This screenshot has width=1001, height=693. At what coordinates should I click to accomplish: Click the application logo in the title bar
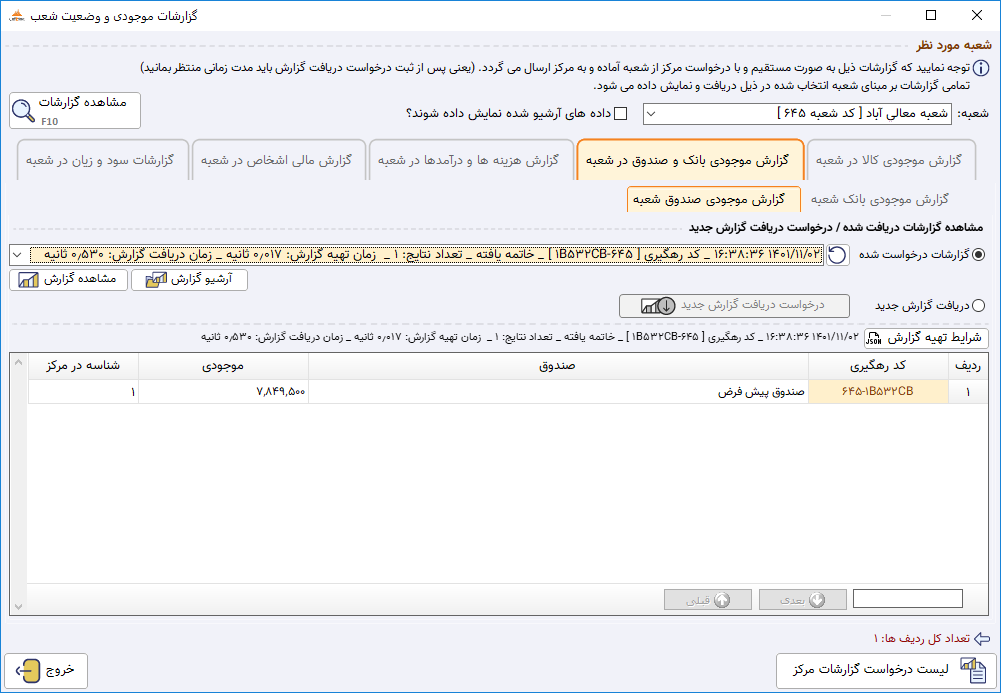point(17,15)
